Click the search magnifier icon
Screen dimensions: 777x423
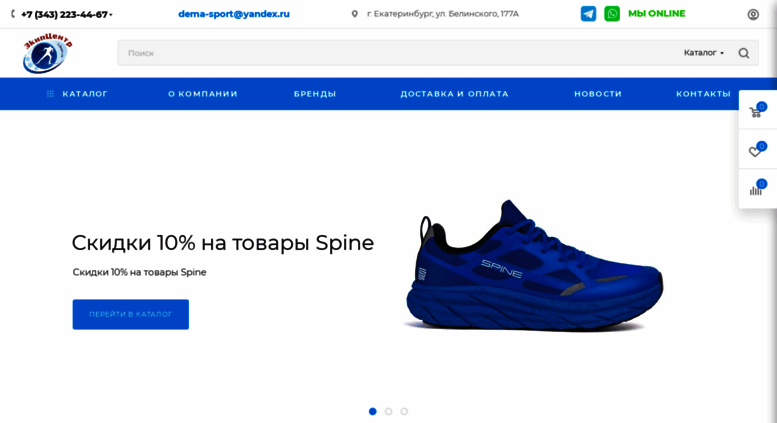click(x=743, y=53)
